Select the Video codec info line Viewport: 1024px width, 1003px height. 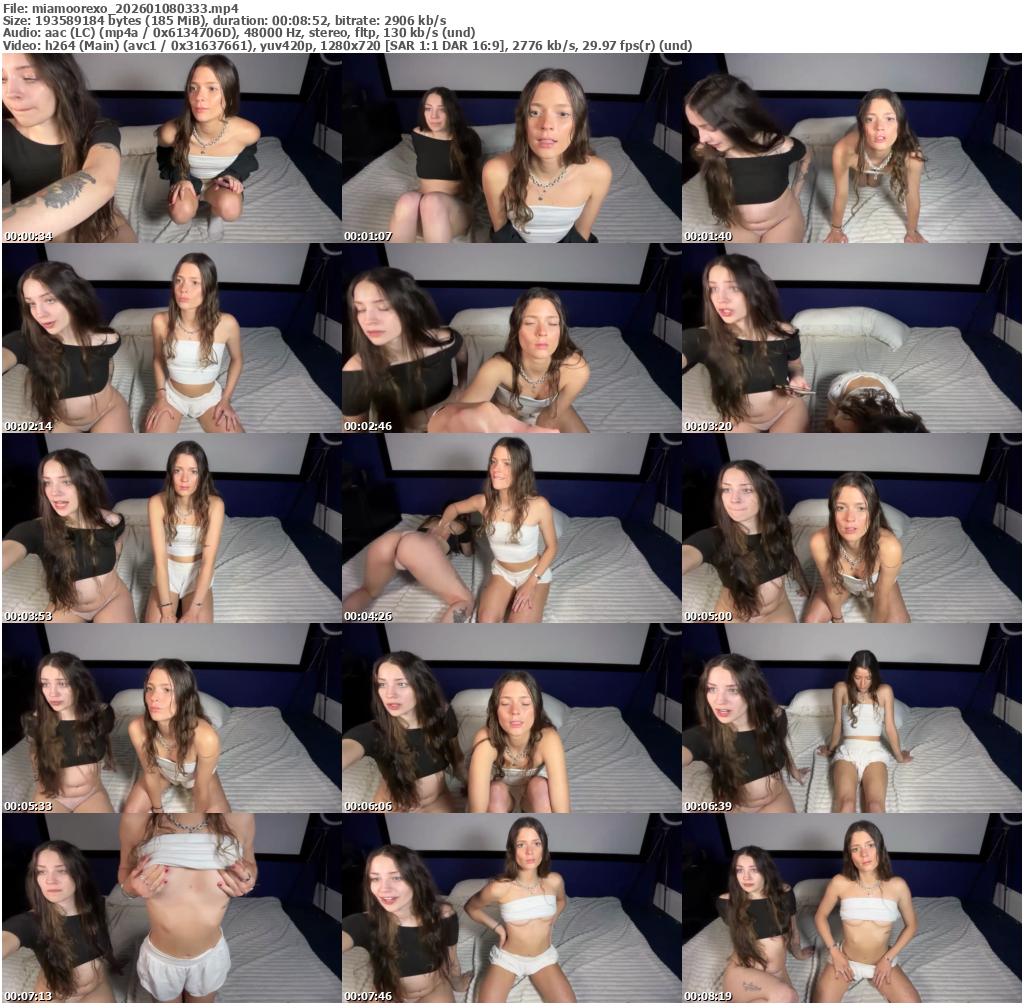point(347,45)
